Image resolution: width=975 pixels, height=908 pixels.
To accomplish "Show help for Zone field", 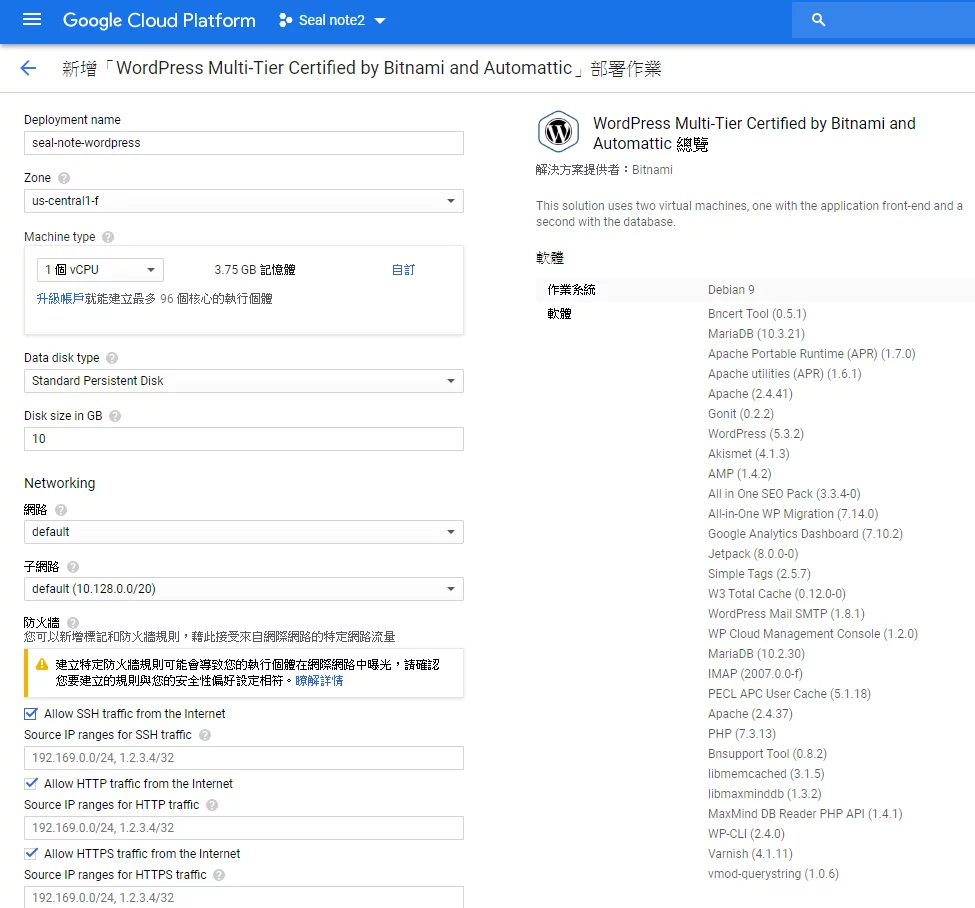I will coord(63,178).
